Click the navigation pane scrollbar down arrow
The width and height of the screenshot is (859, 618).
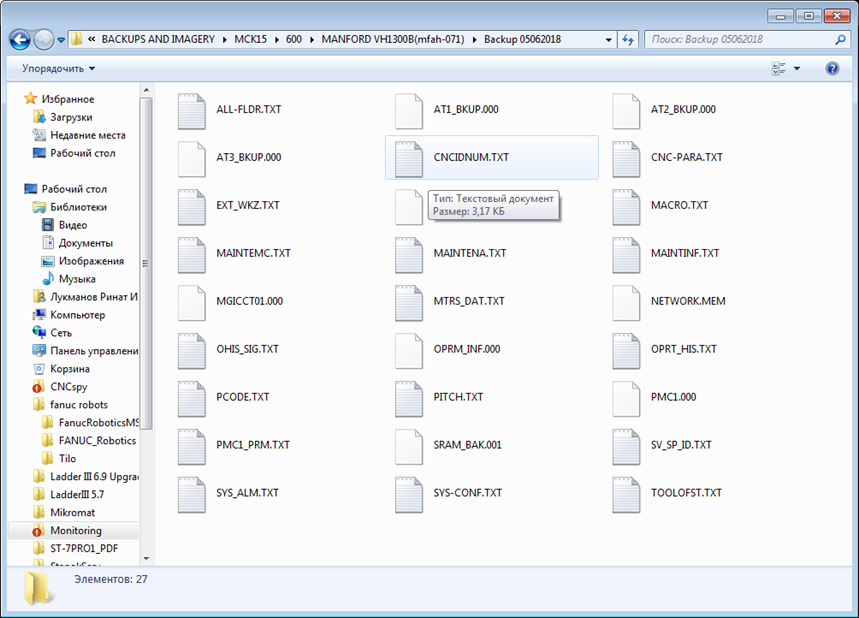[x=146, y=558]
